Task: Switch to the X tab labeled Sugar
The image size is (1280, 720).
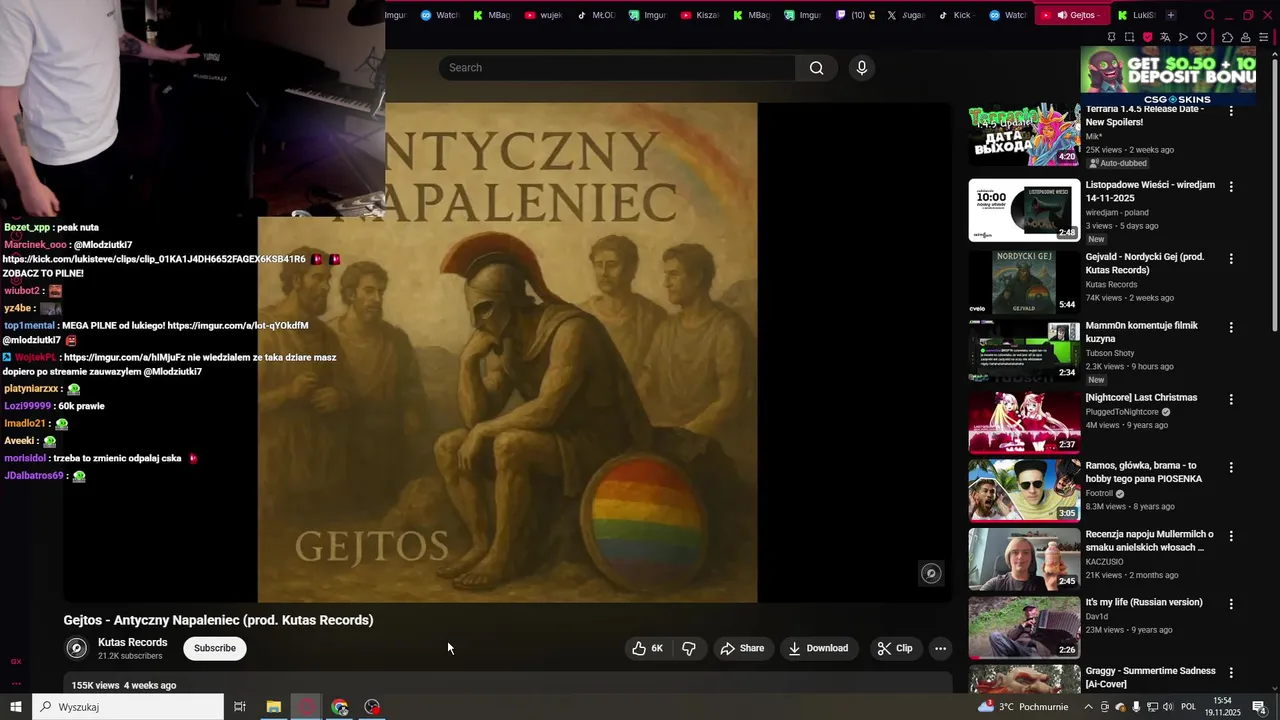Action: click(x=907, y=15)
